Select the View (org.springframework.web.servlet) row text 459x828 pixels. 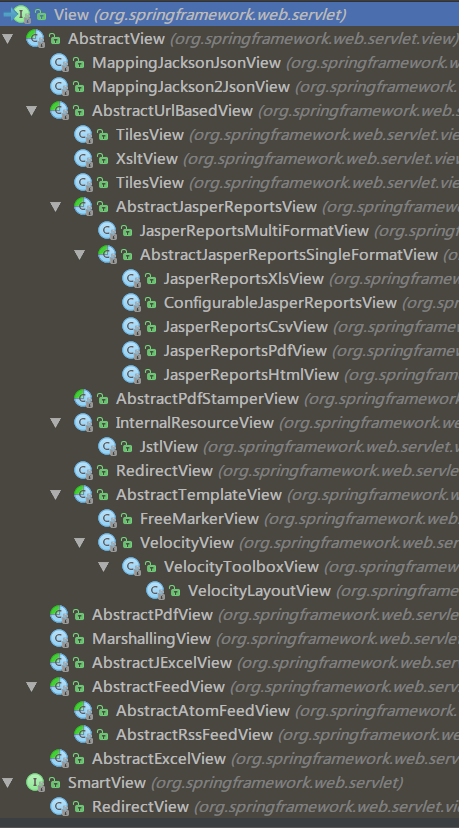point(200,15)
